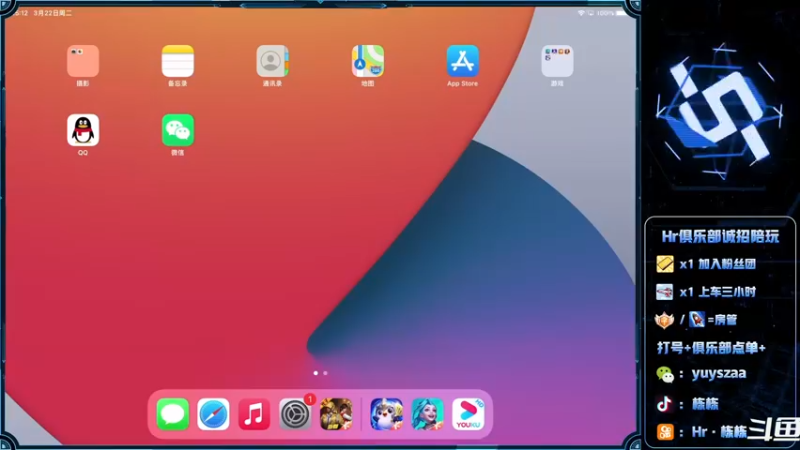The image size is (800, 450).
Task: Click the rocket gift icon
Action: [x=697, y=319]
